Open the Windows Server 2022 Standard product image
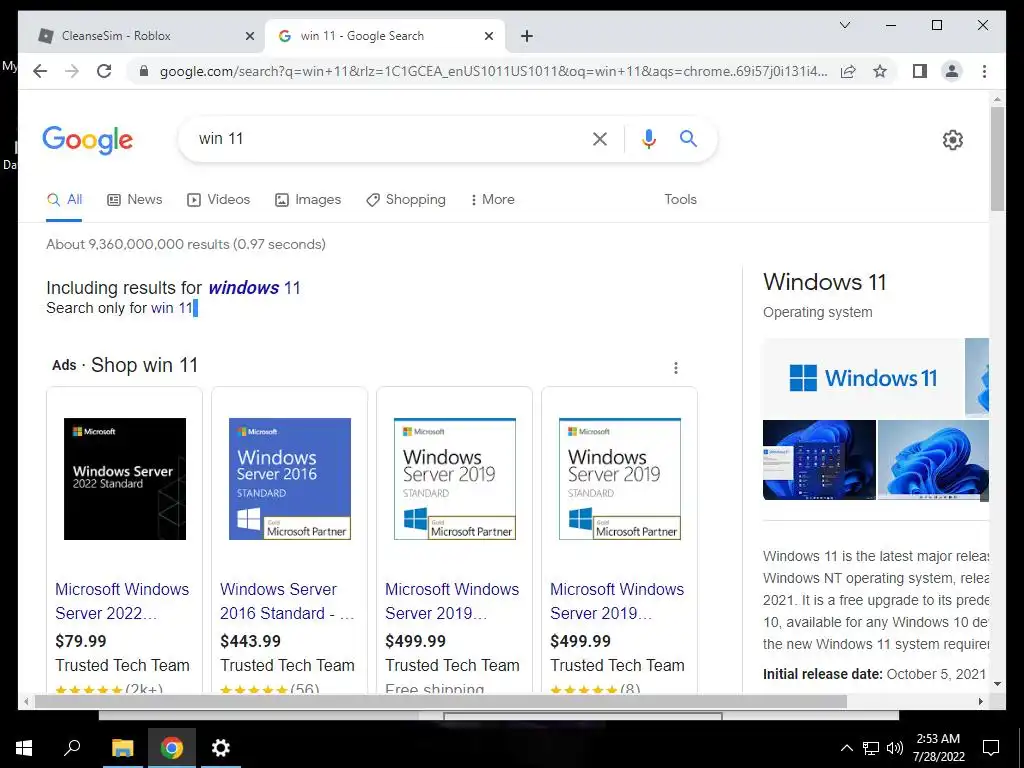 point(125,479)
